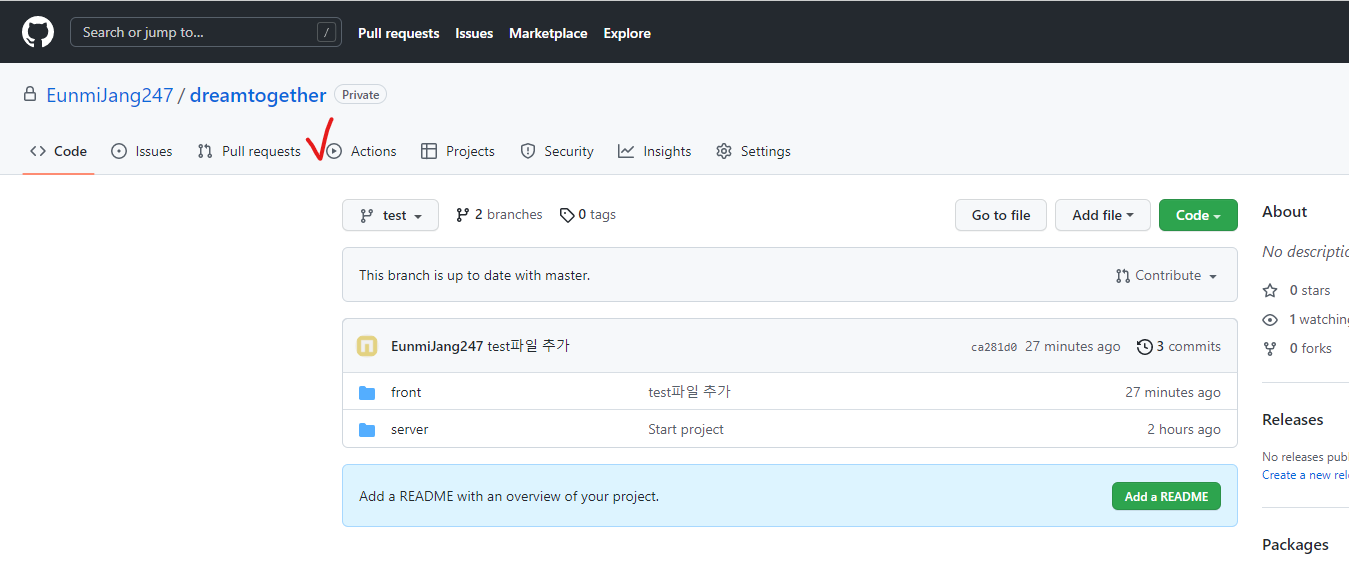Viewport: 1349px width, 574px height.
Task: Click the GitHub octocat logo
Action: coord(38,32)
